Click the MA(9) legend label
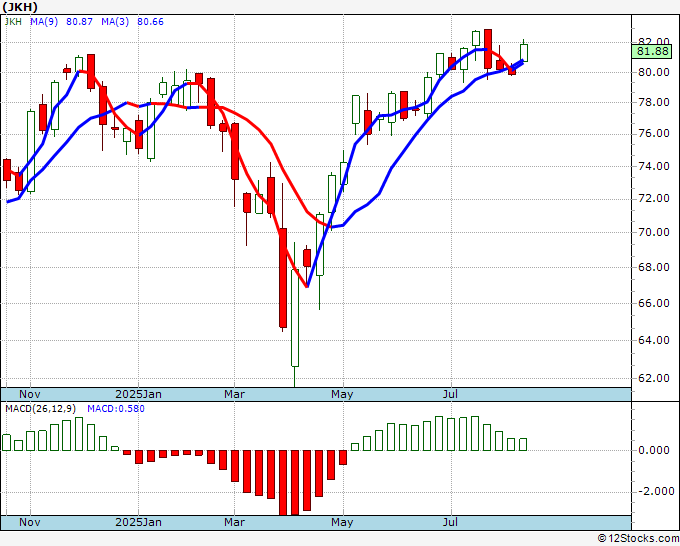The image size is (680, 546). tap(44, 21)
